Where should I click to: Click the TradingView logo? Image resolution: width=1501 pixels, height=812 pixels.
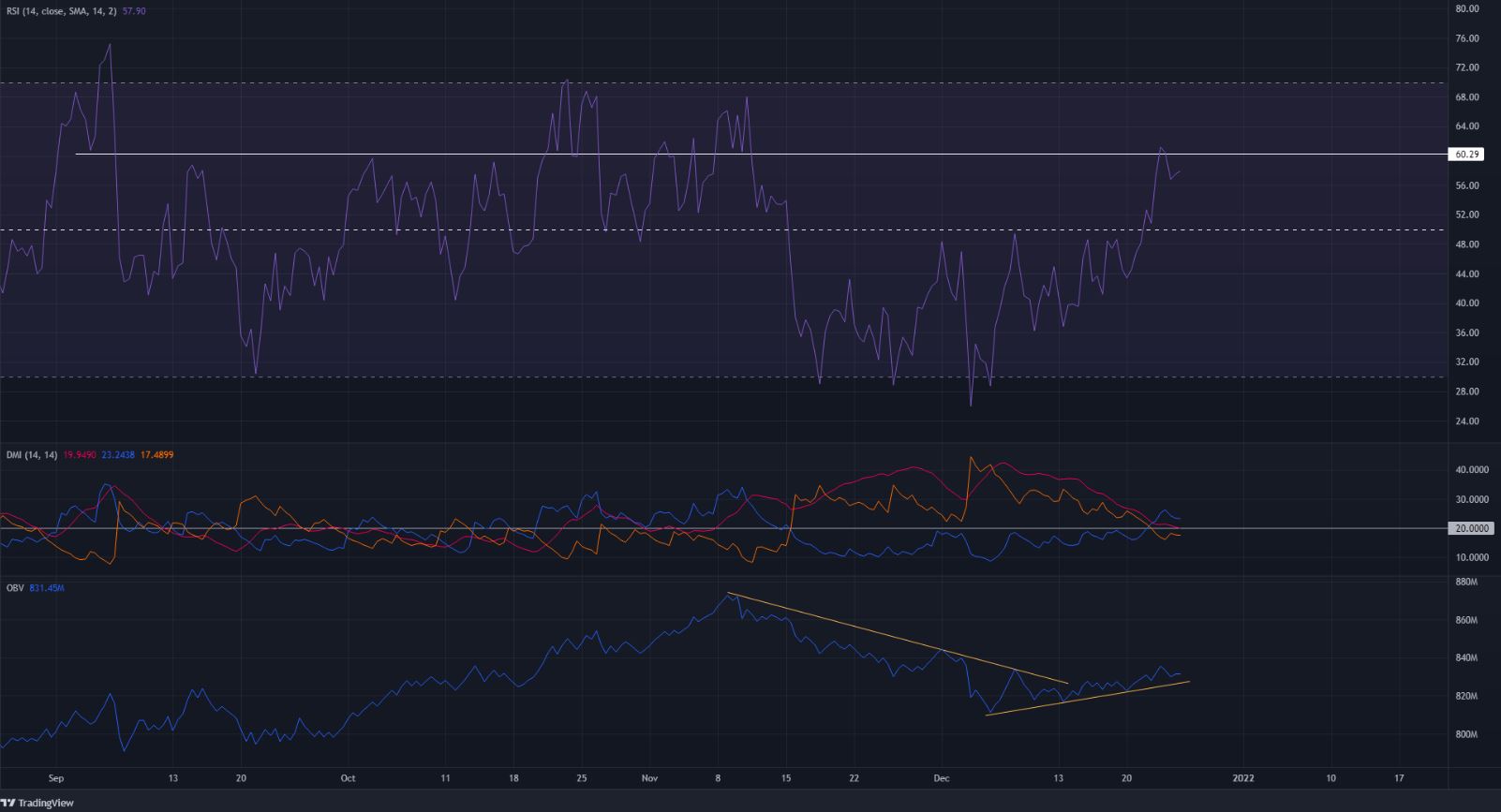(x=39, y=803)
